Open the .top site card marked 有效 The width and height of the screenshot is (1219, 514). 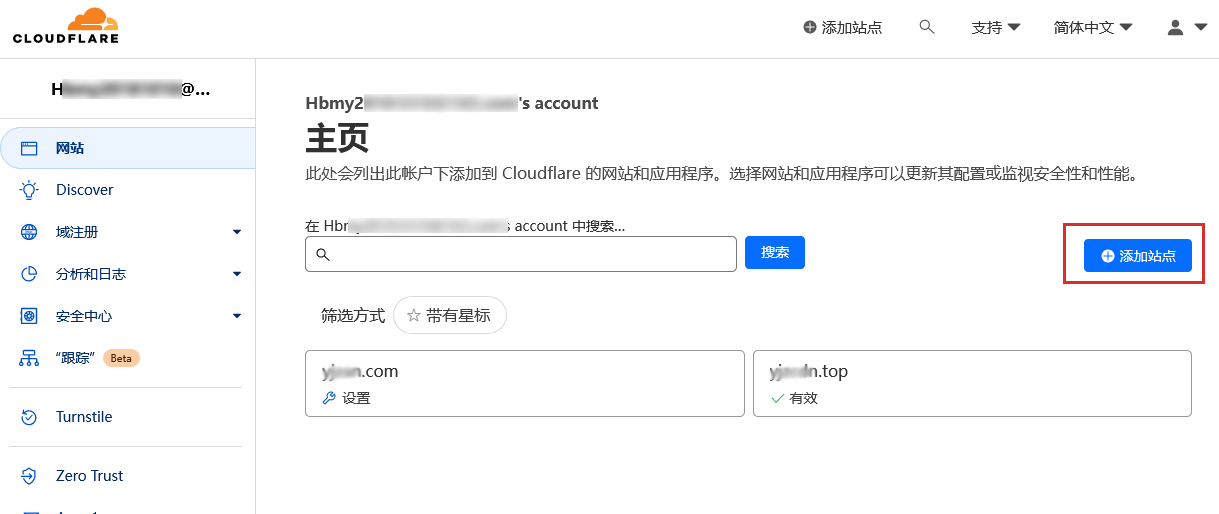click(x=971, y=383)
